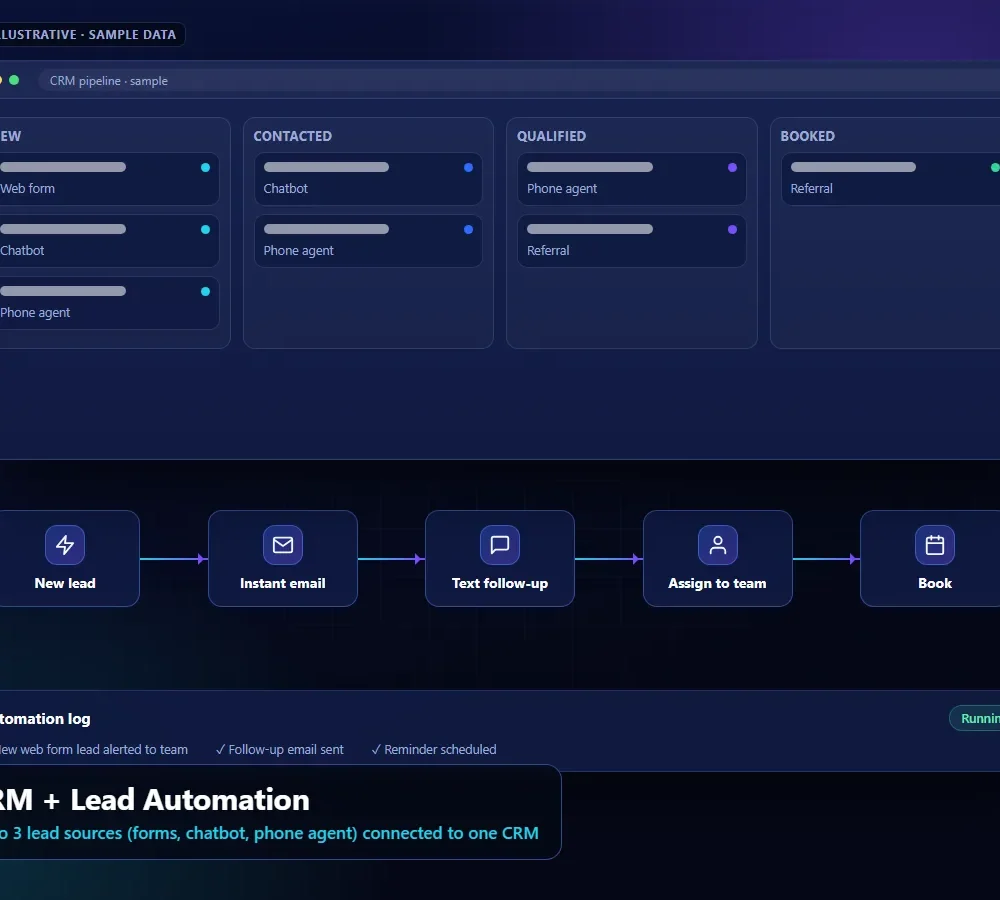This screenshot has width=1000, height=900.
Task: Select the BOOKED column header
Action: (x=807, y=136)
